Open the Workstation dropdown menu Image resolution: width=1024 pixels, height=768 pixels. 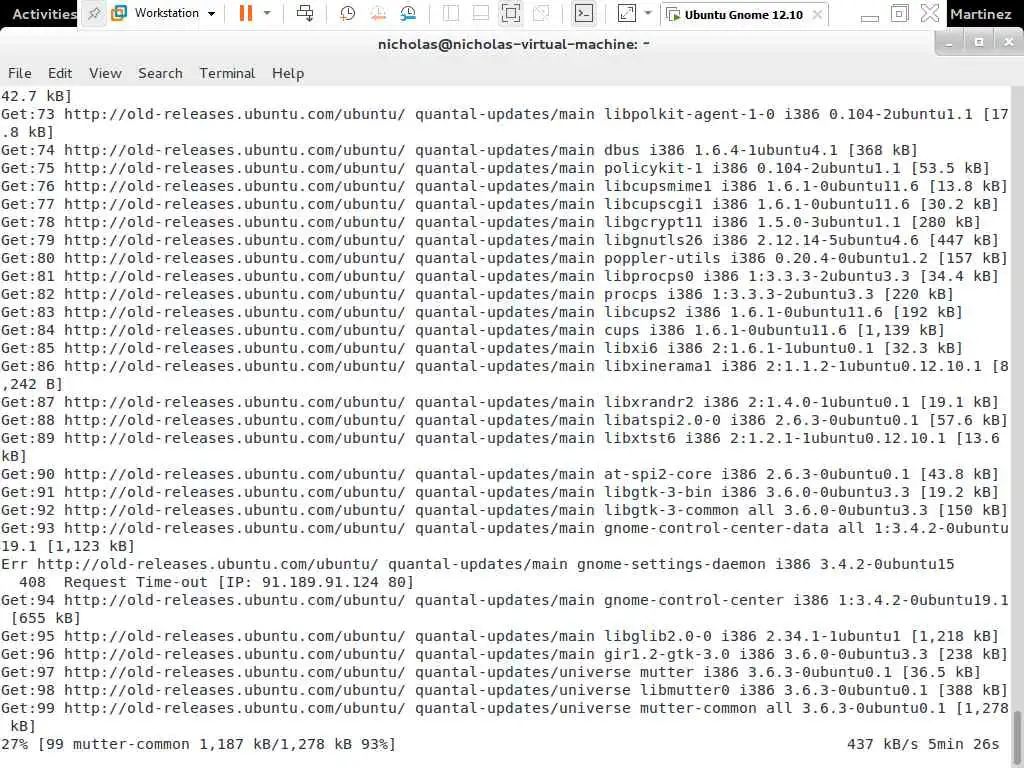click(x=174, y=13)
